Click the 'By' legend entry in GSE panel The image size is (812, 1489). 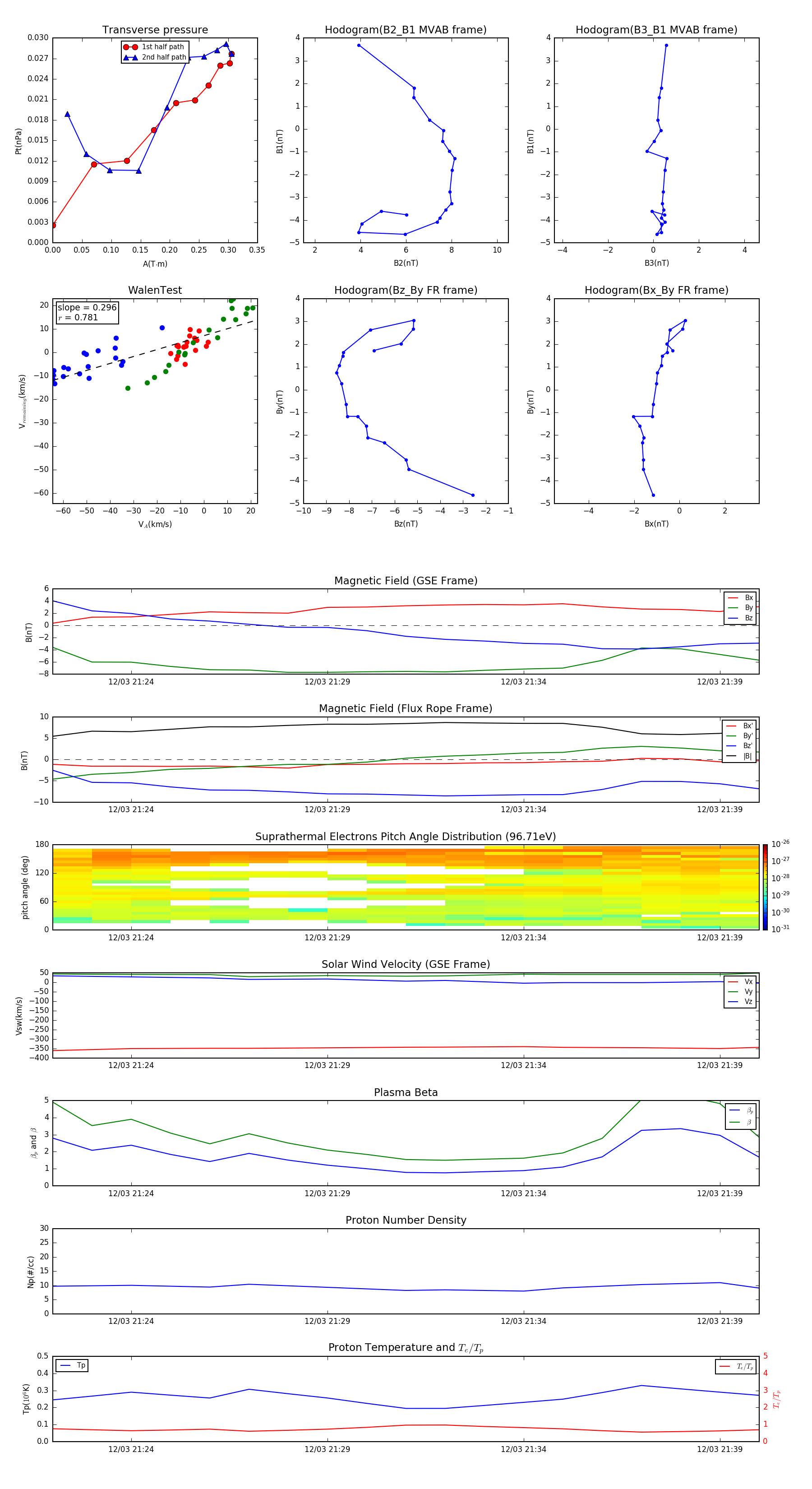click(740, 607)
